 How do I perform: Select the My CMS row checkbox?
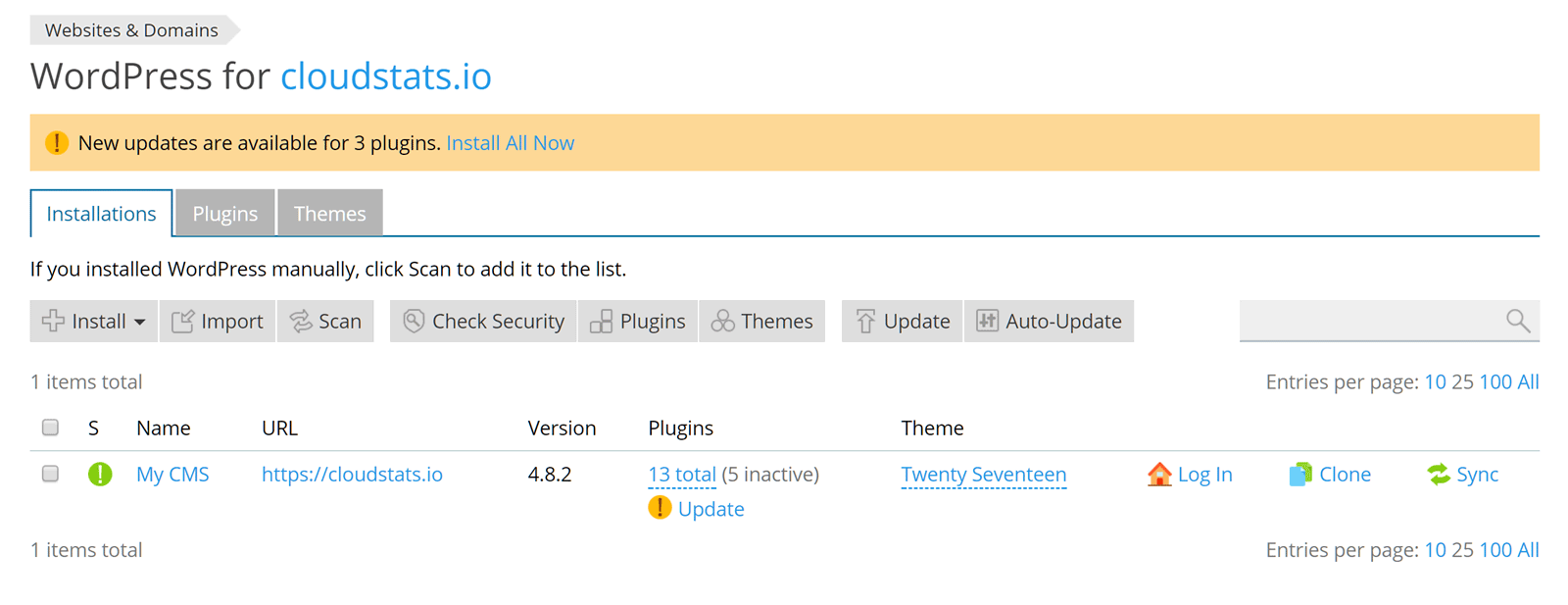pyautogui.click(x=50, y=474)
